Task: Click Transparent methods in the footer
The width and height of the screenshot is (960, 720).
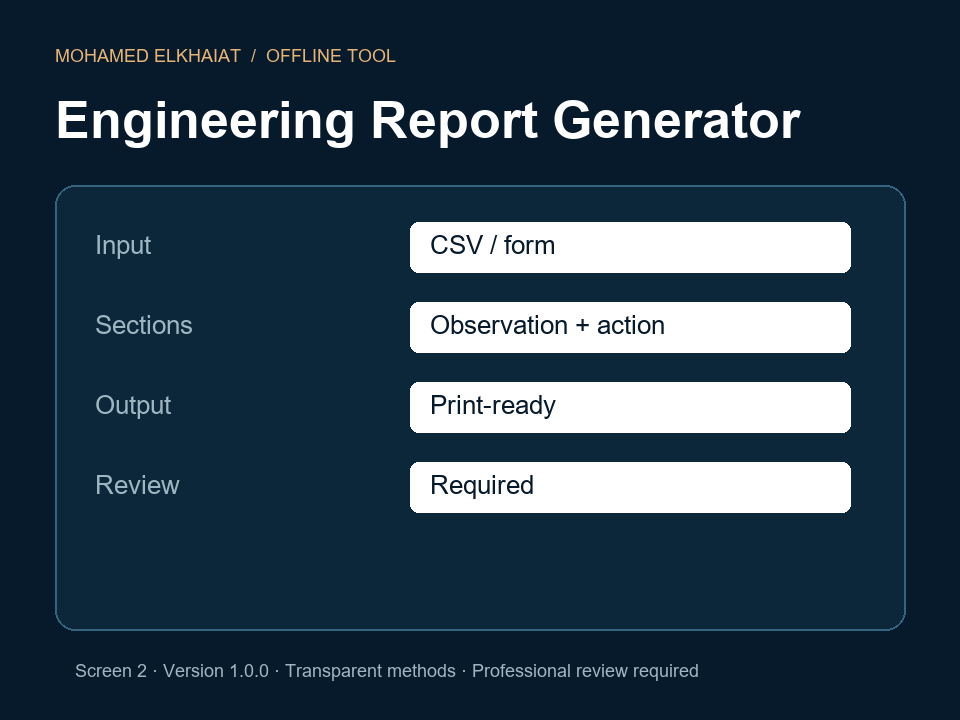Action: tap(370, 671)
